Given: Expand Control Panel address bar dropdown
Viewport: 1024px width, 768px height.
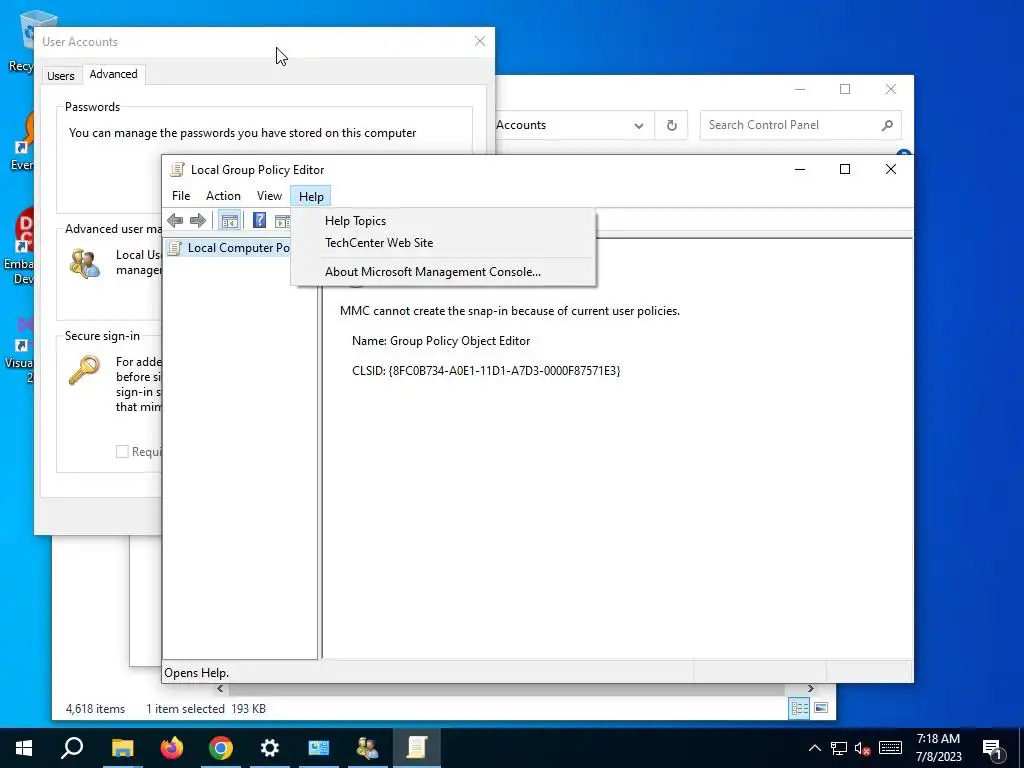Looking at the screenshot, I should 639,125.
